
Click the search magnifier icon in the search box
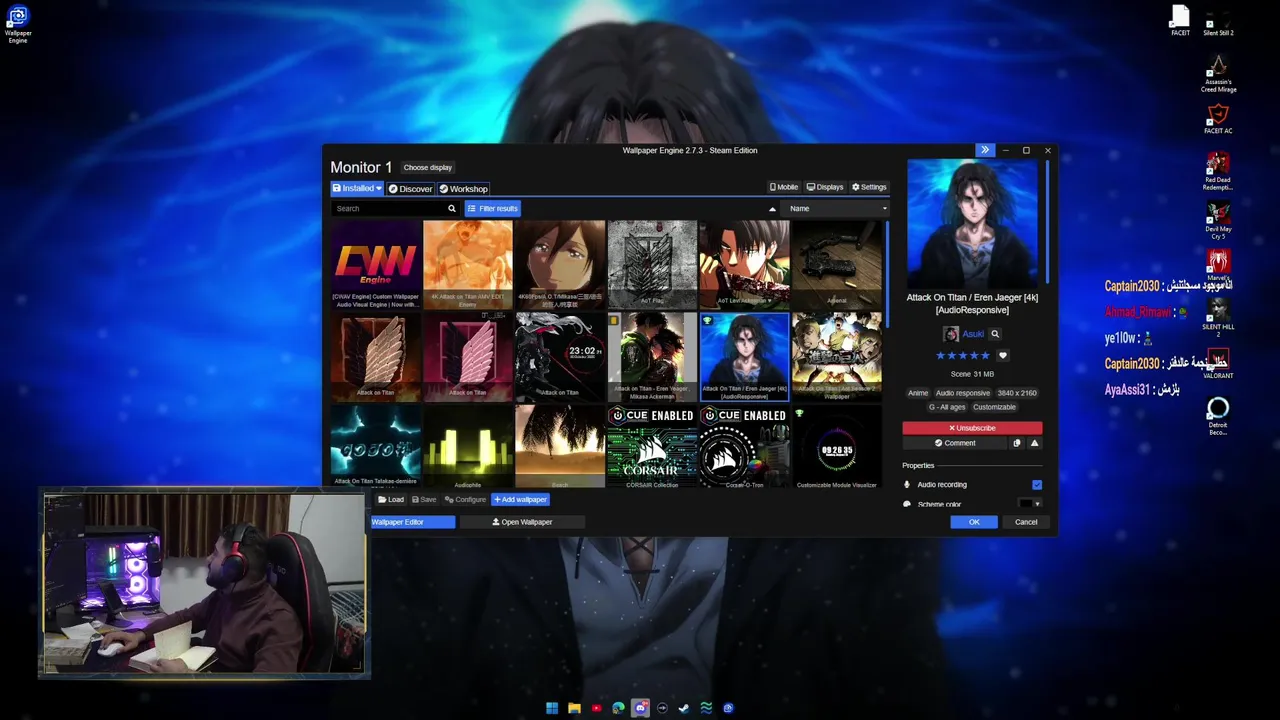point(451,208)
